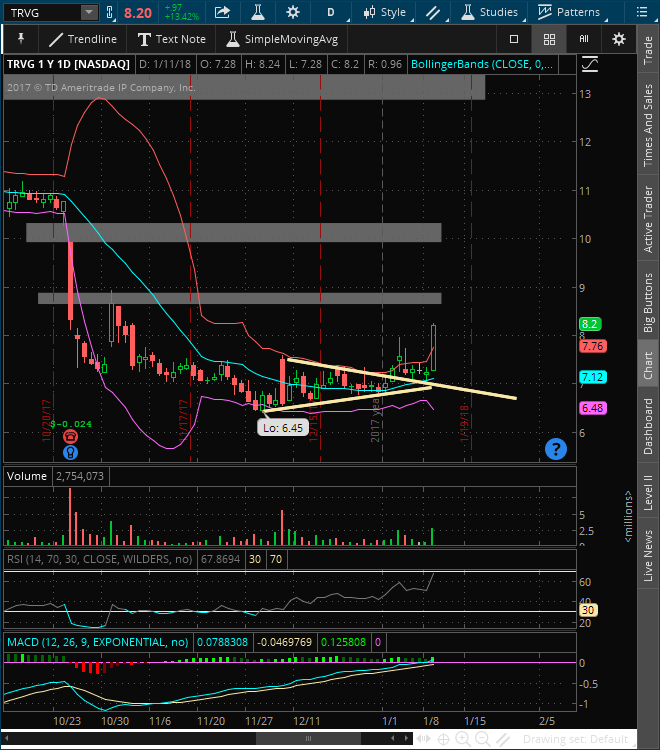The width and height of the screenshot is (660, 750).
Task: Click the scrollbar small left arrow near right end
Action: coord(393,739)
